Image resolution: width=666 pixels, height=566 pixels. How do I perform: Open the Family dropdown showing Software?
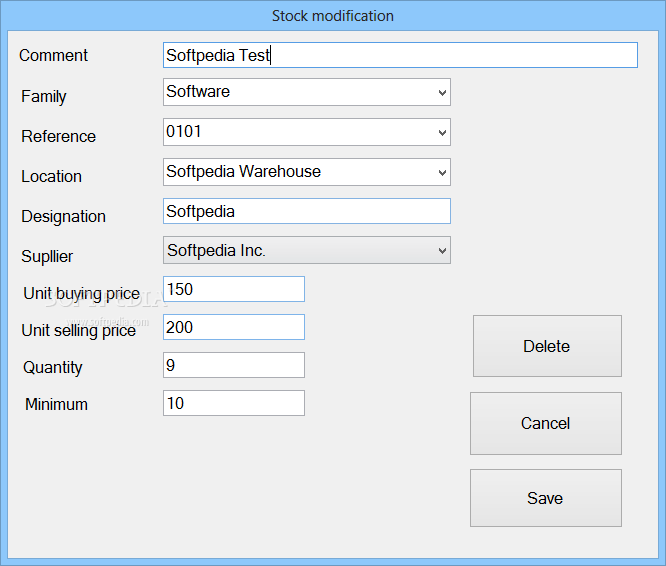tap(307, 92)
